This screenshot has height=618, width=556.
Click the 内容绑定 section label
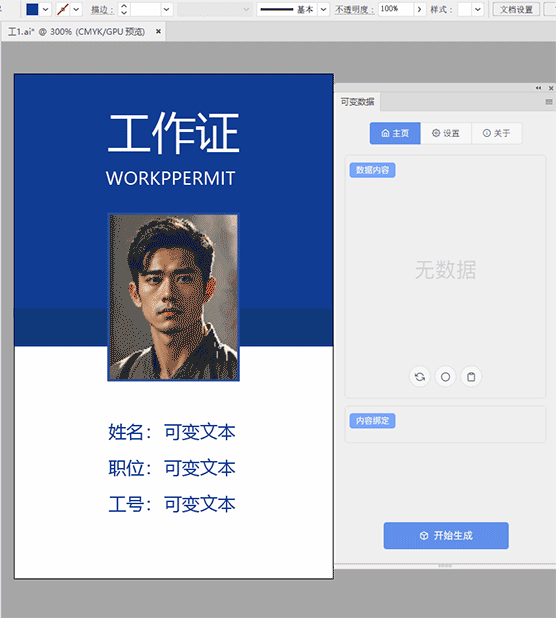pos(372,421)
